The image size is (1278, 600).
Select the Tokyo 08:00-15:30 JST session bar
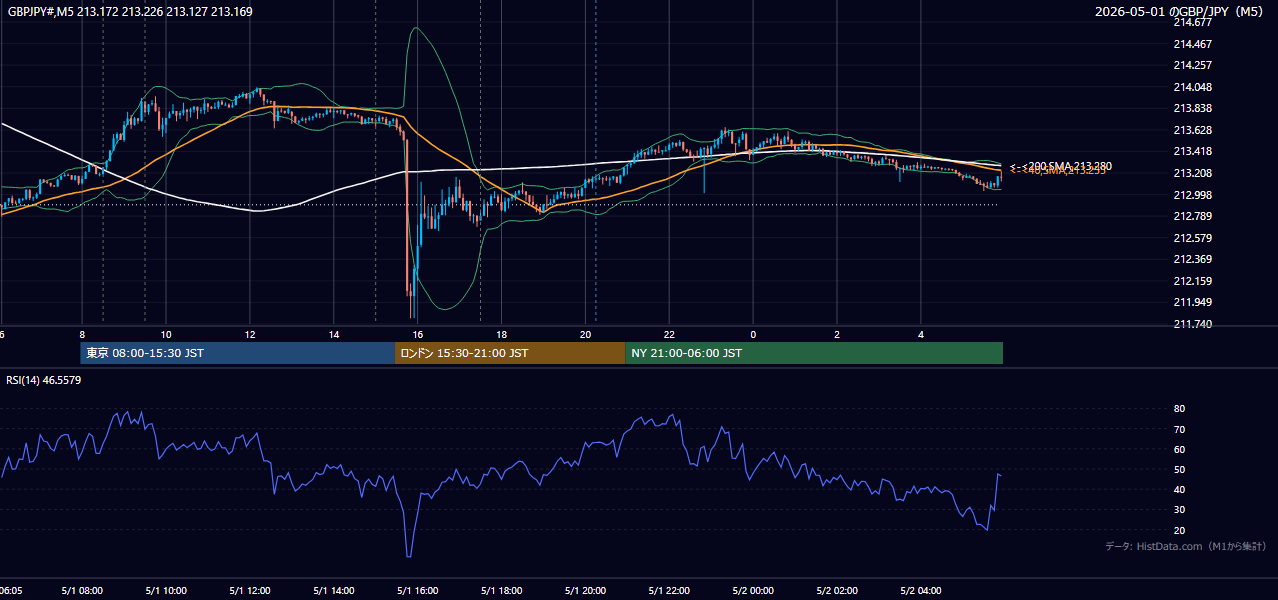click(238, 353)
